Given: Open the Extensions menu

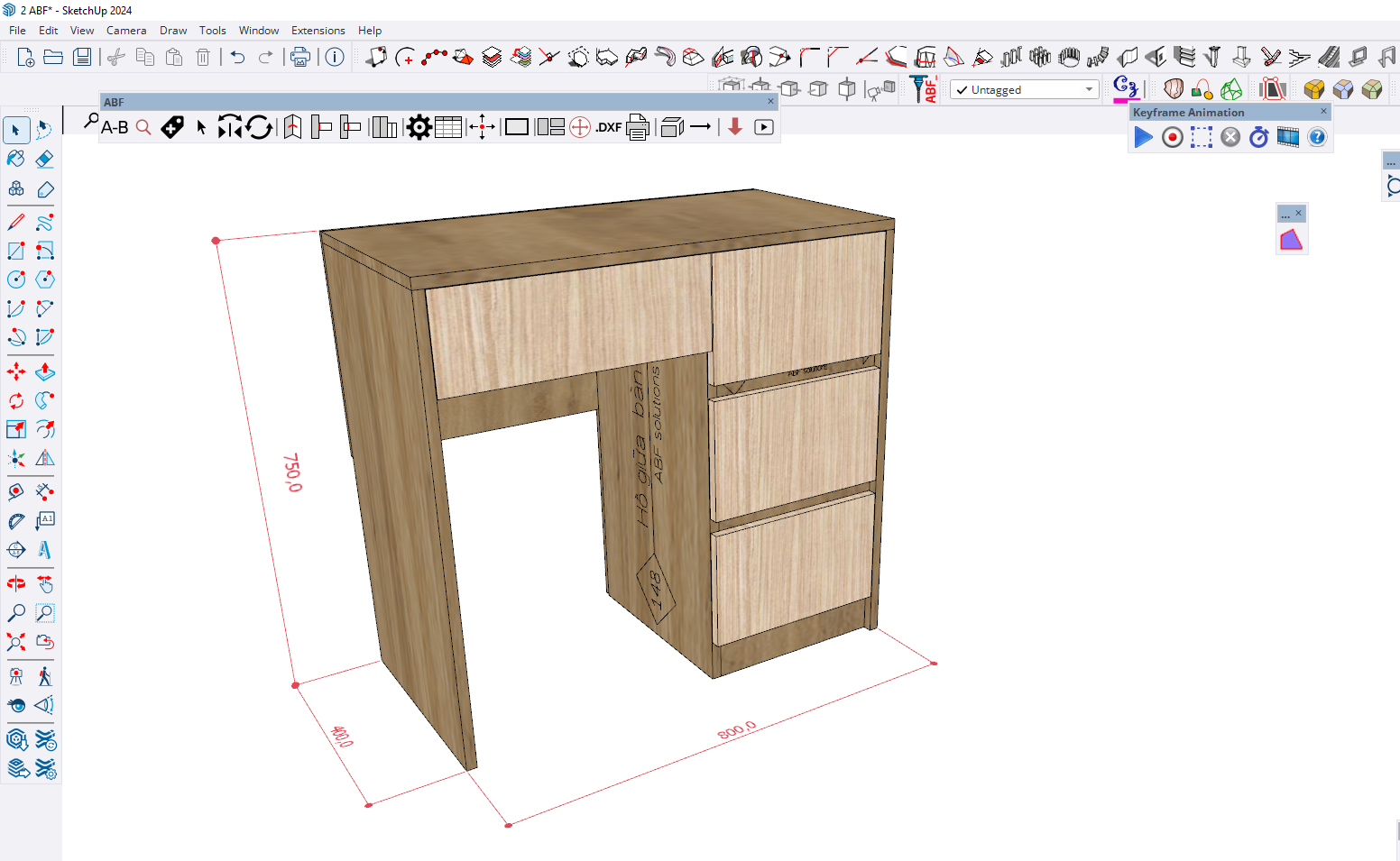Looking at the screenshot, I should [318, 31].
